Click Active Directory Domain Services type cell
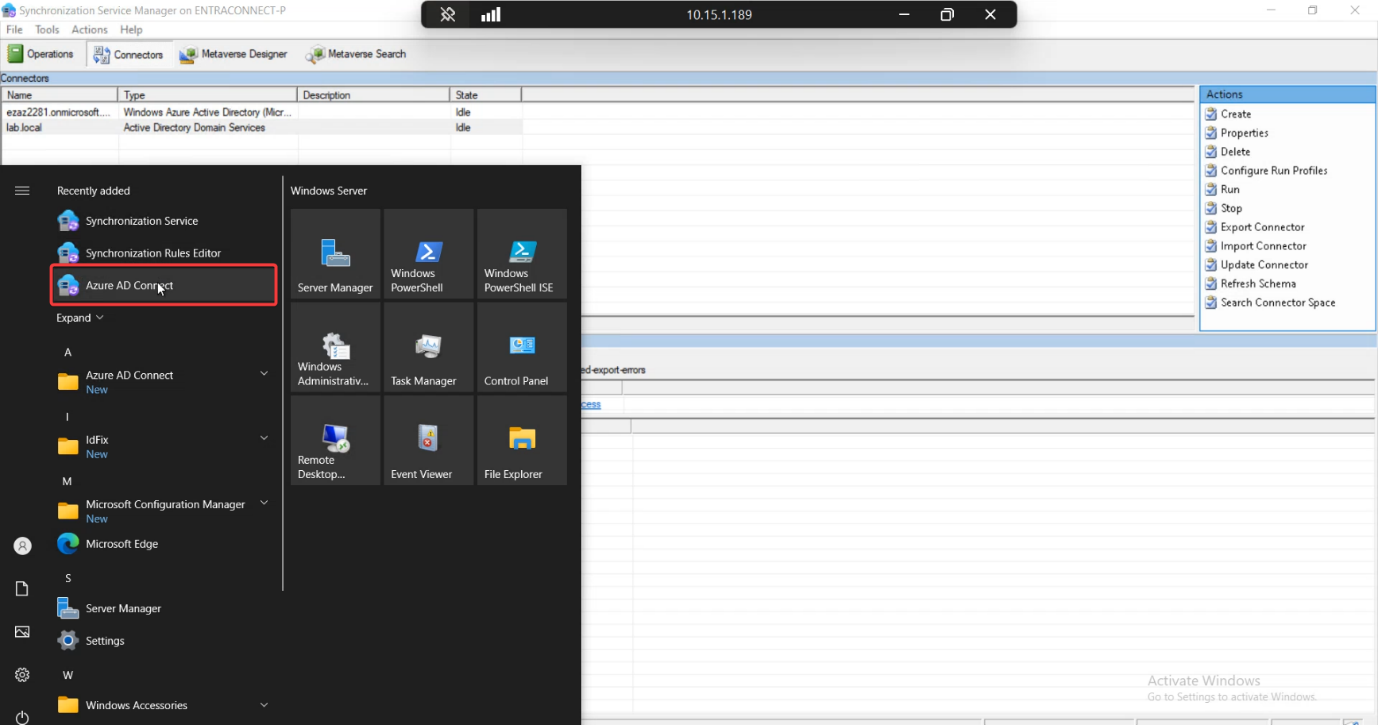 pos(194,128)
